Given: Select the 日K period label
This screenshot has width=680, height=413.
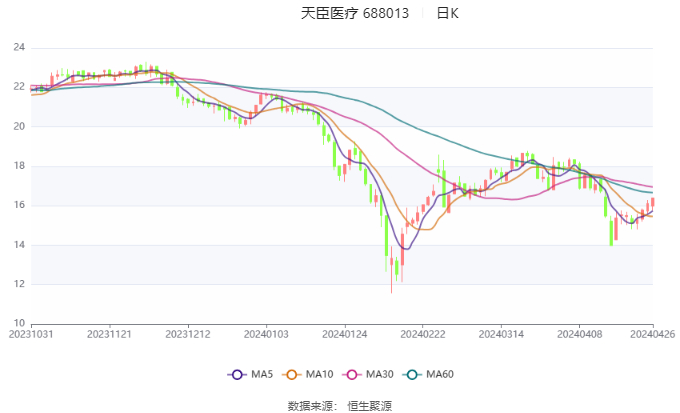Looking at the screenshot, I should (447, 14).
